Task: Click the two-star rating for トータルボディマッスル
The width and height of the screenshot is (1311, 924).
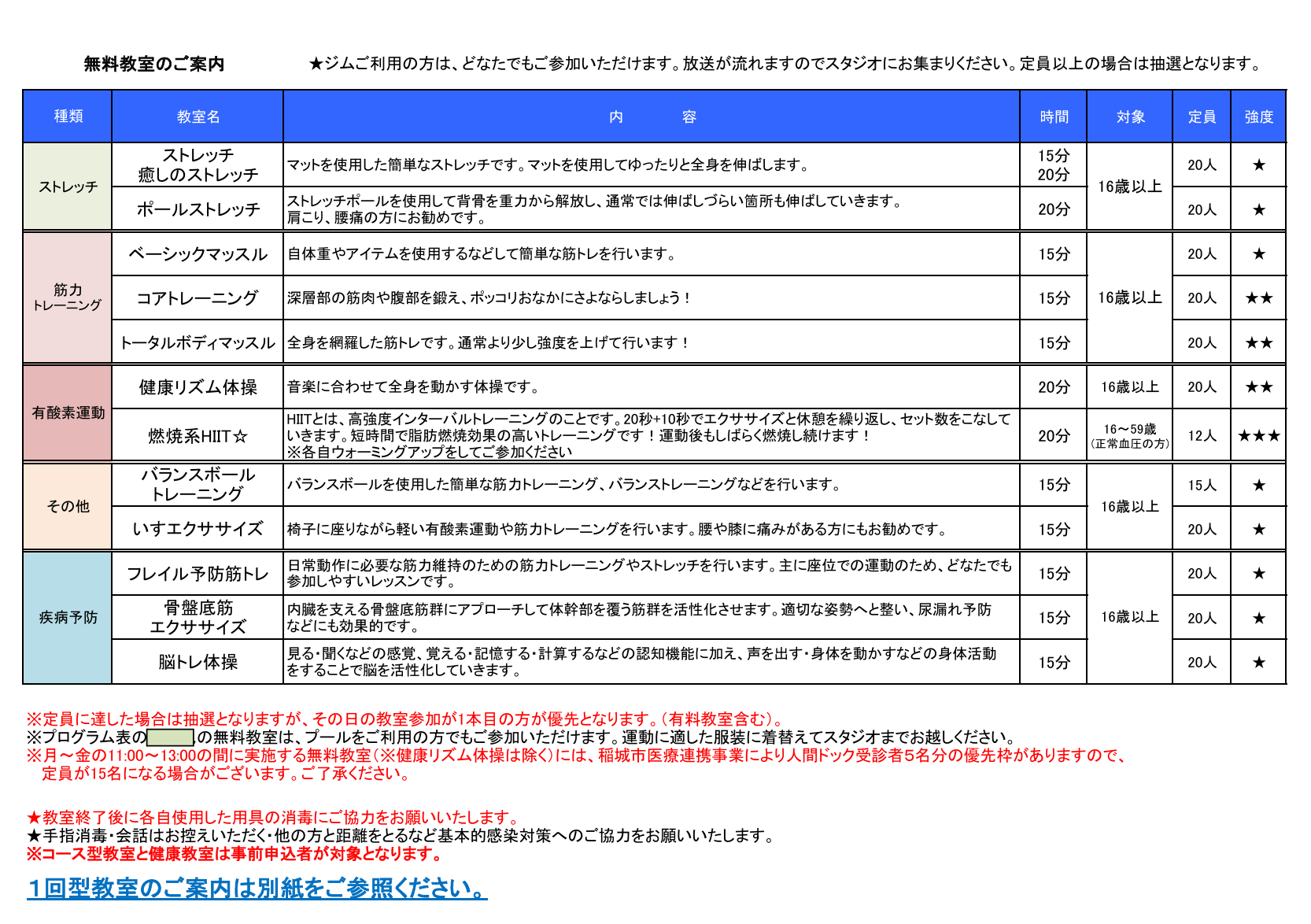Action: (x=1258, y=343)
